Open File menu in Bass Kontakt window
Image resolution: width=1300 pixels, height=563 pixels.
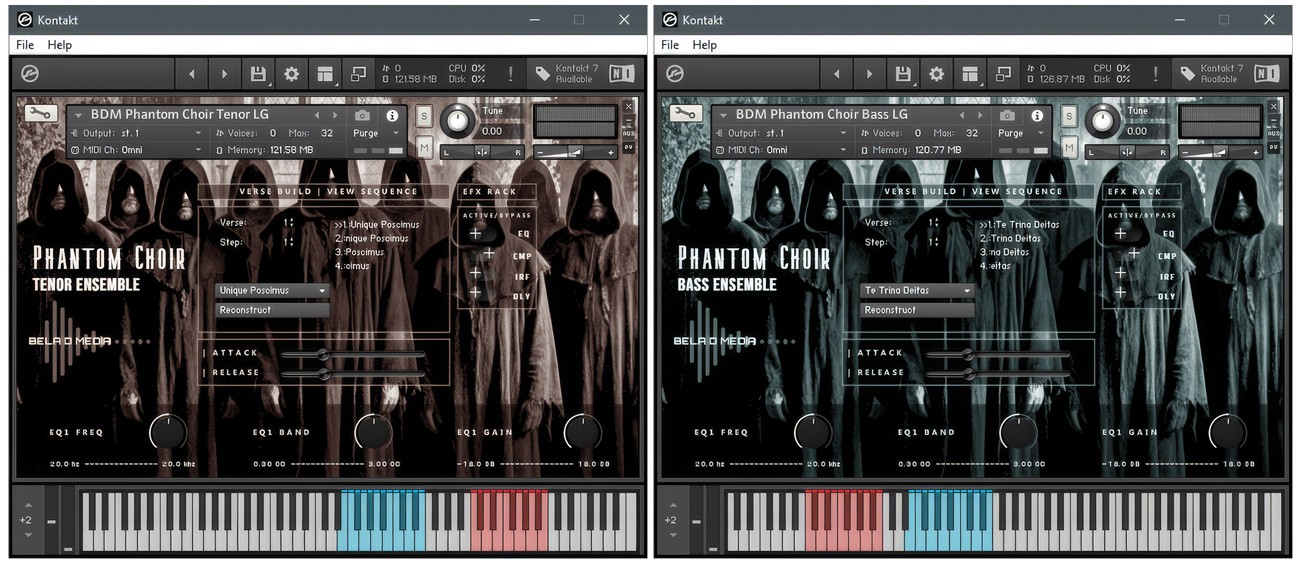(x=670, y=45)
